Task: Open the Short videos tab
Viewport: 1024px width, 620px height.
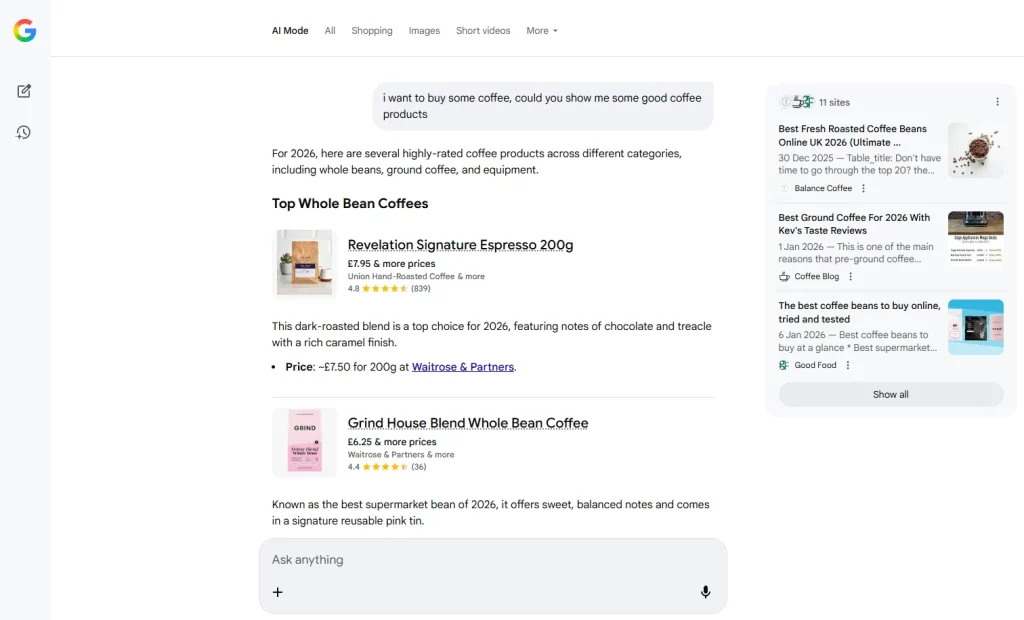Action: pyautogui.click(x=483, y=31)
